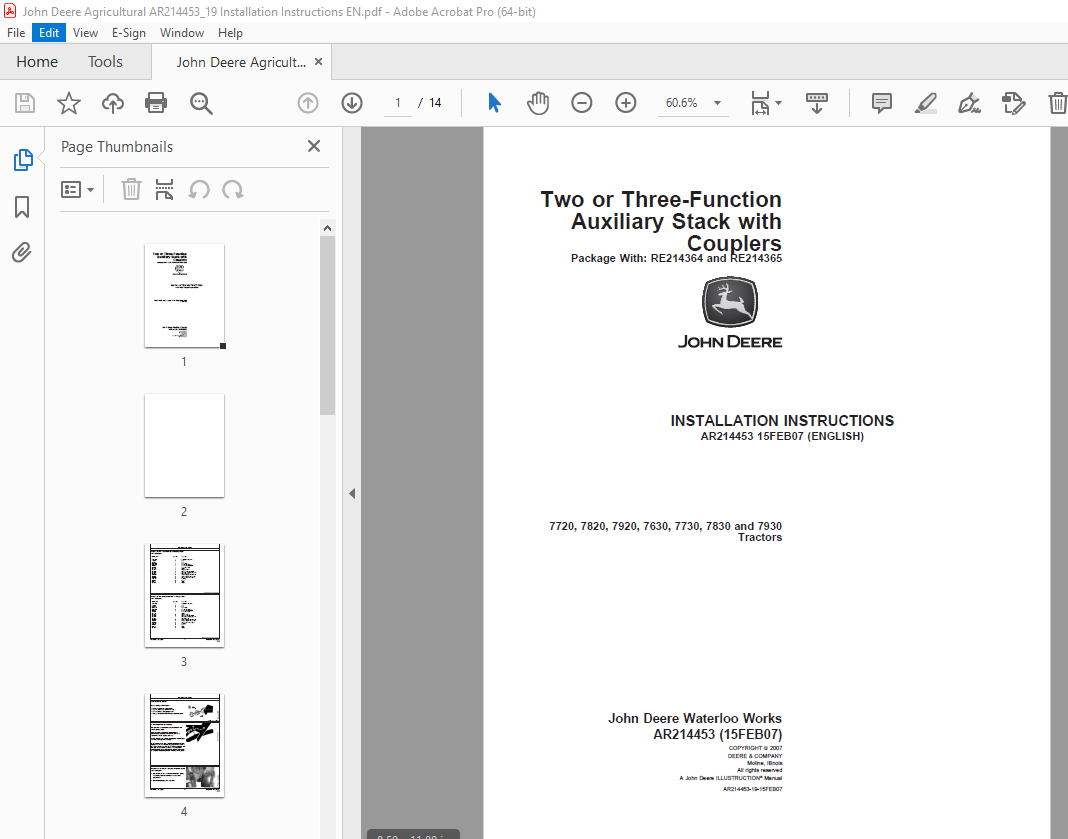
Task: Add a comment with speech bubble icon
Action: 882,103
